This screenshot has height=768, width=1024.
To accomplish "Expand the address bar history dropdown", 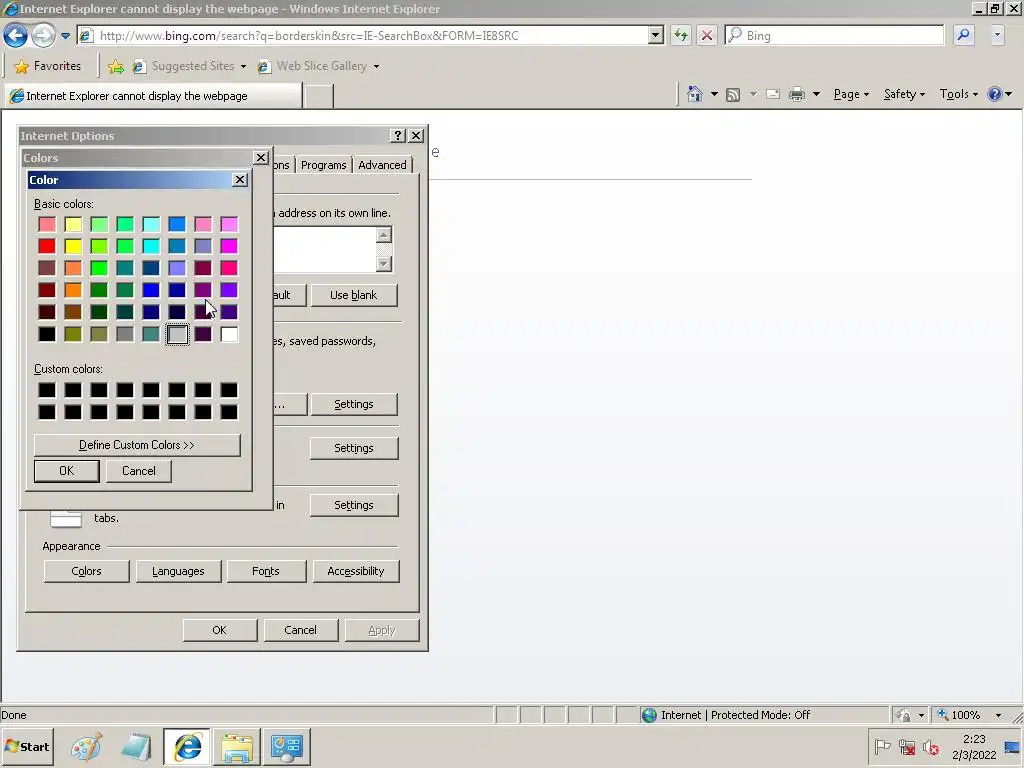I will pyautogui.click(x=656, y=35).
